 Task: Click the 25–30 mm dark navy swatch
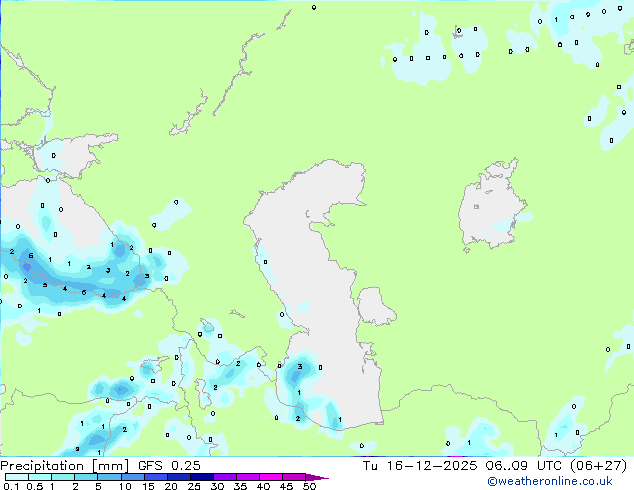201,477
